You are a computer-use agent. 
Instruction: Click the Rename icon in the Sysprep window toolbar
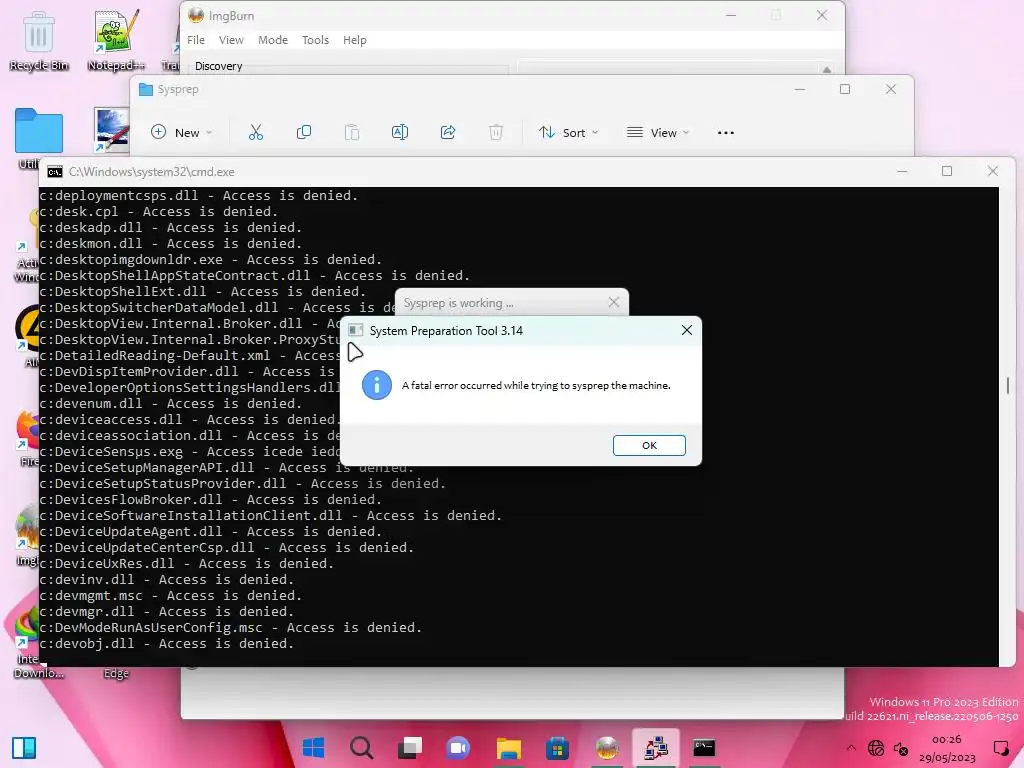click(400, 133)
